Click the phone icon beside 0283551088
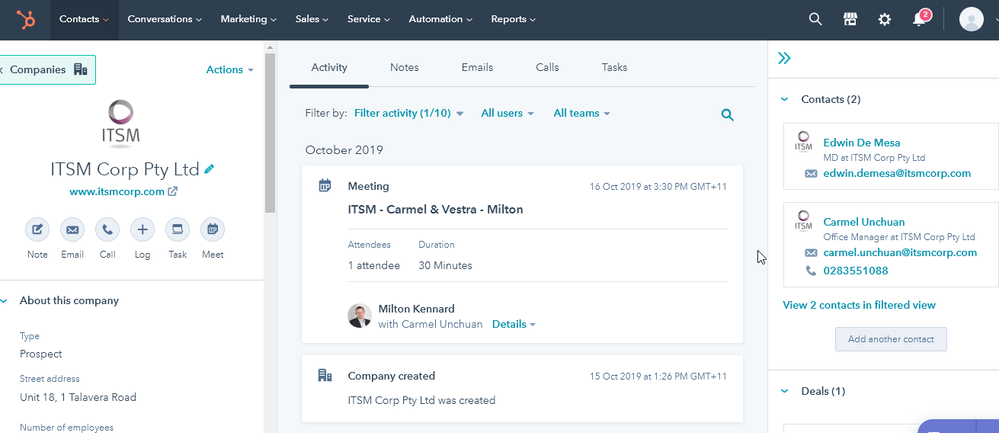This screenshot has height=433, width=999. click(810, 271)
